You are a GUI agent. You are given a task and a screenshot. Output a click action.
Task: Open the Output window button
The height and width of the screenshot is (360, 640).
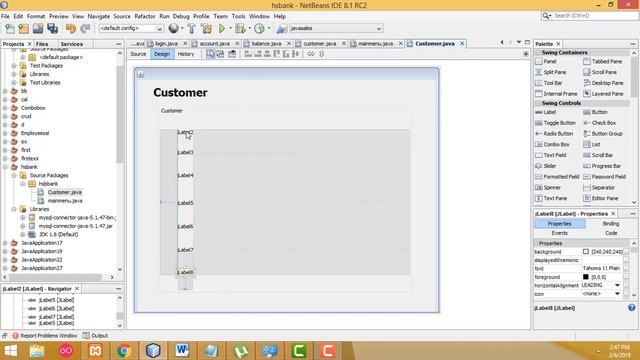tap(96, 336)
